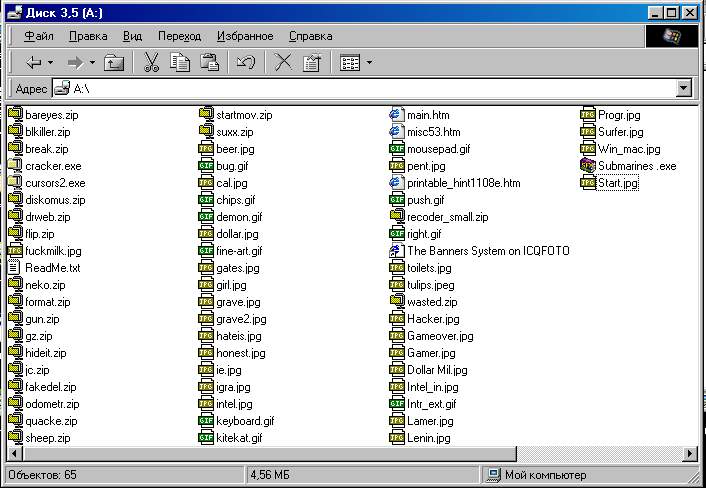This screenshot has height=488, width=706.
Task: Select file name format.zip
Action: pyautogui.click(x=48, y=302)
